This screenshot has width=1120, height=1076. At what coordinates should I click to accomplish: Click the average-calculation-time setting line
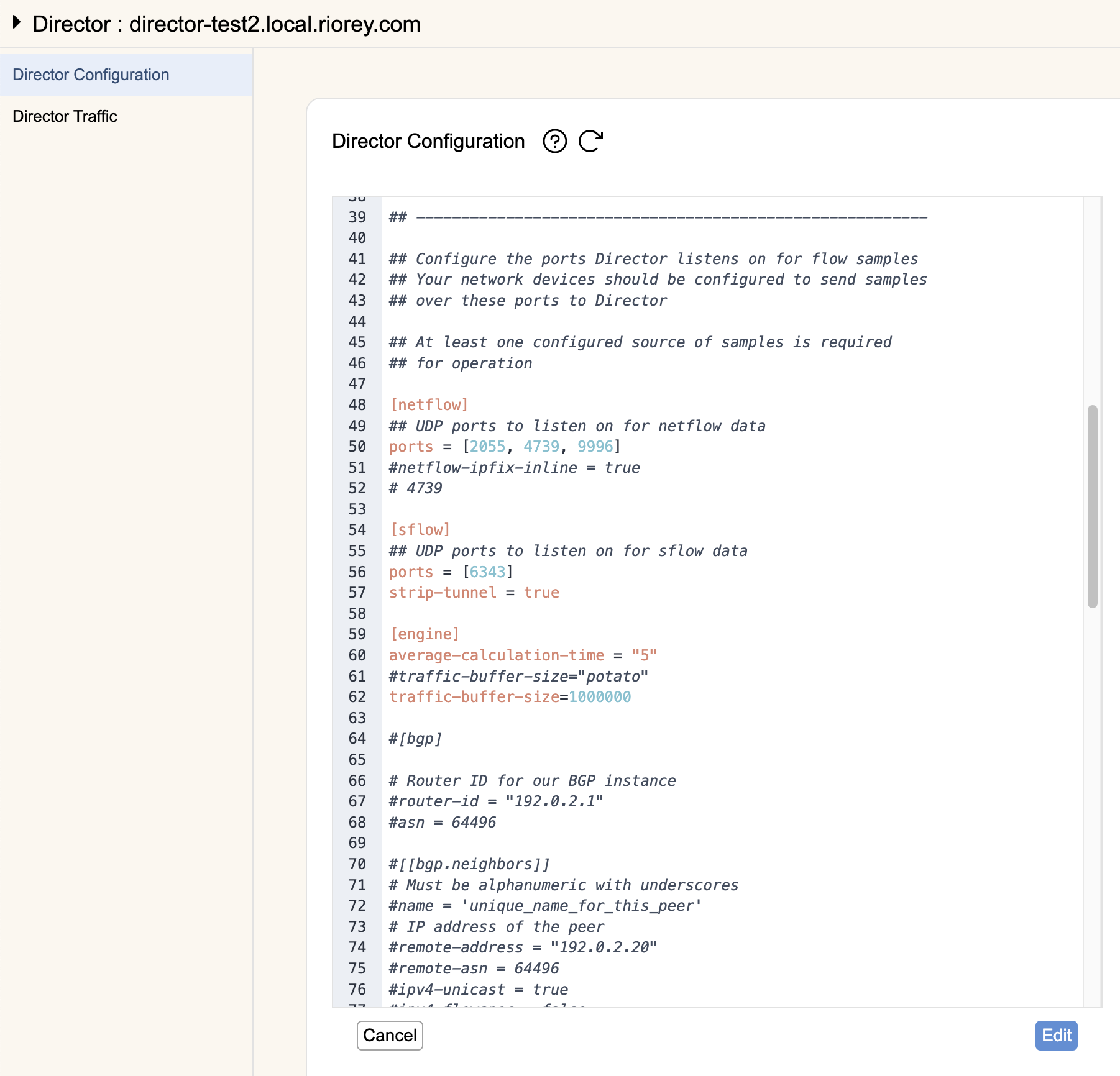[x=523, y=655]
